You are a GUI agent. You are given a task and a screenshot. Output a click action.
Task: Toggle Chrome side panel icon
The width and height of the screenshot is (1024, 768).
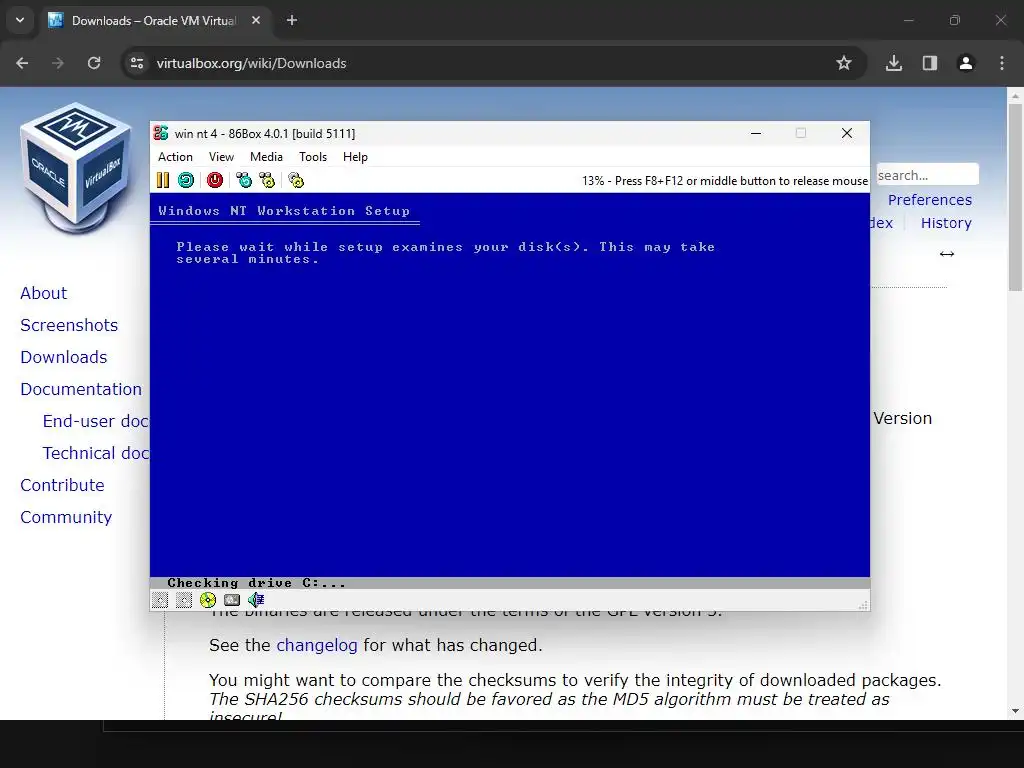(x=930, y=63)
